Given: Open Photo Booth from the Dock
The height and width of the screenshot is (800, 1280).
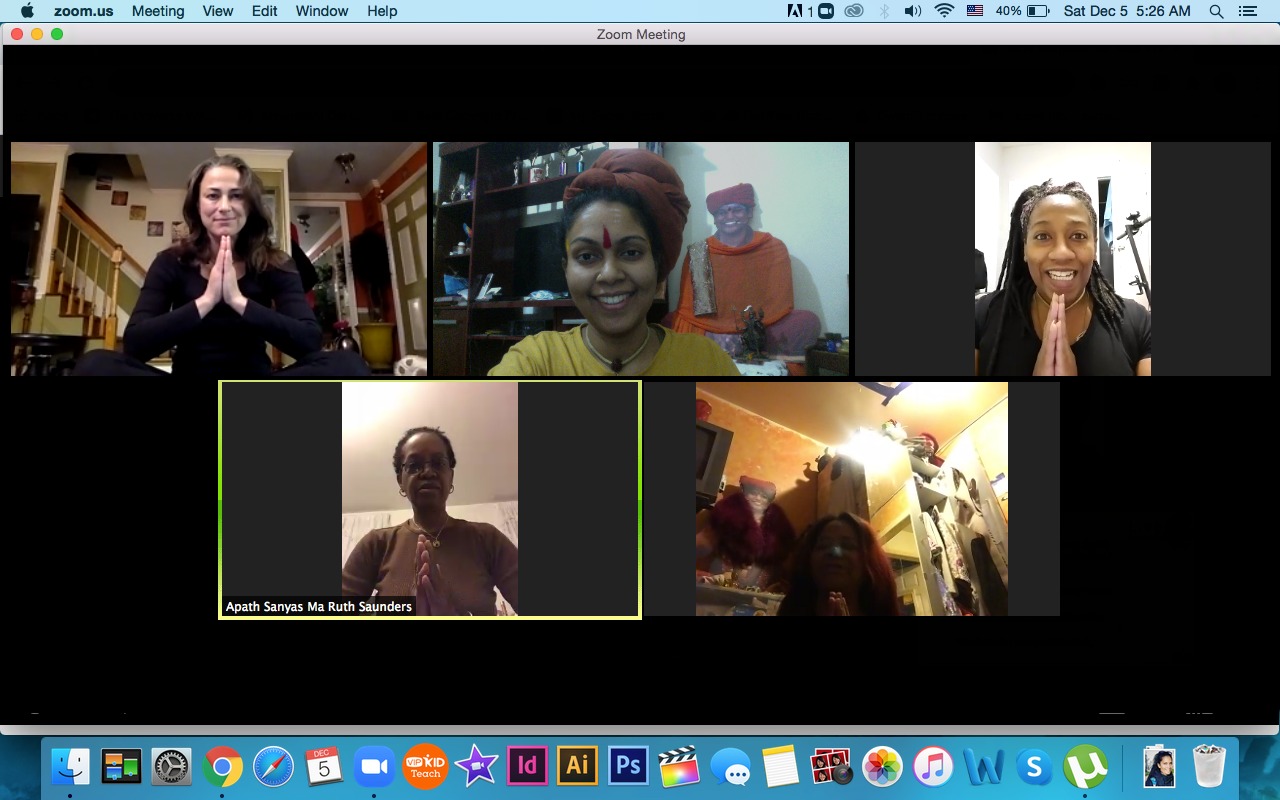Looking at the screenshot, I should coord(831,767).
